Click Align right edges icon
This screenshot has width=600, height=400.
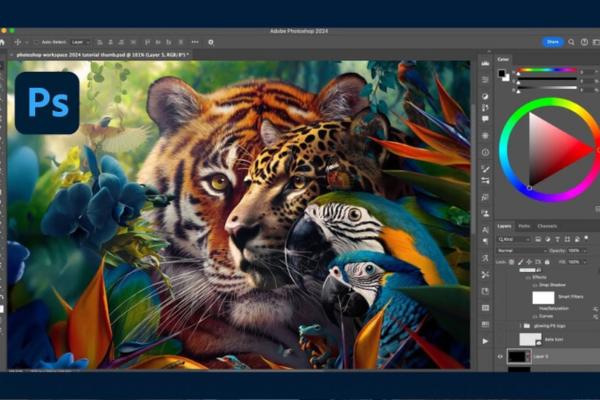121,42
